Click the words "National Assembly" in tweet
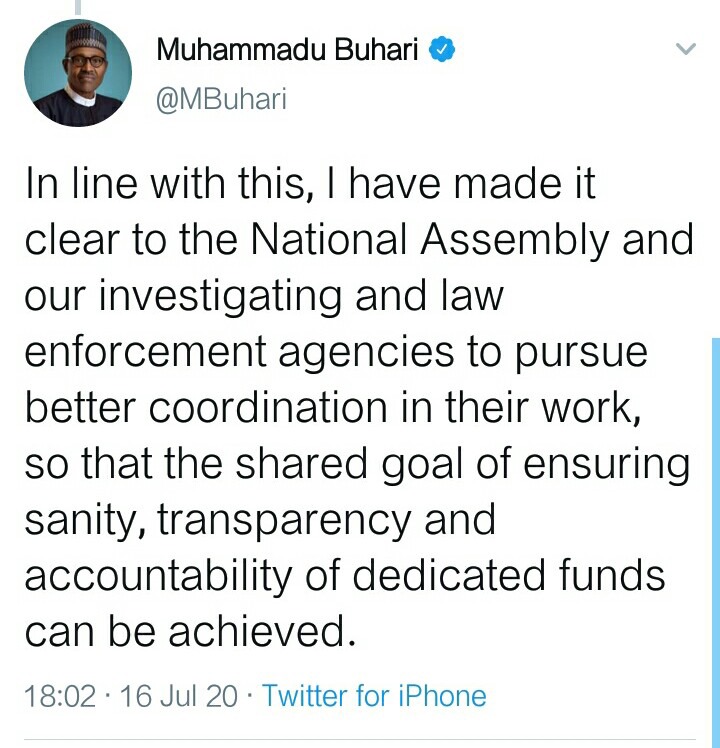Screen dimensions: 720x748 point(429,239)
